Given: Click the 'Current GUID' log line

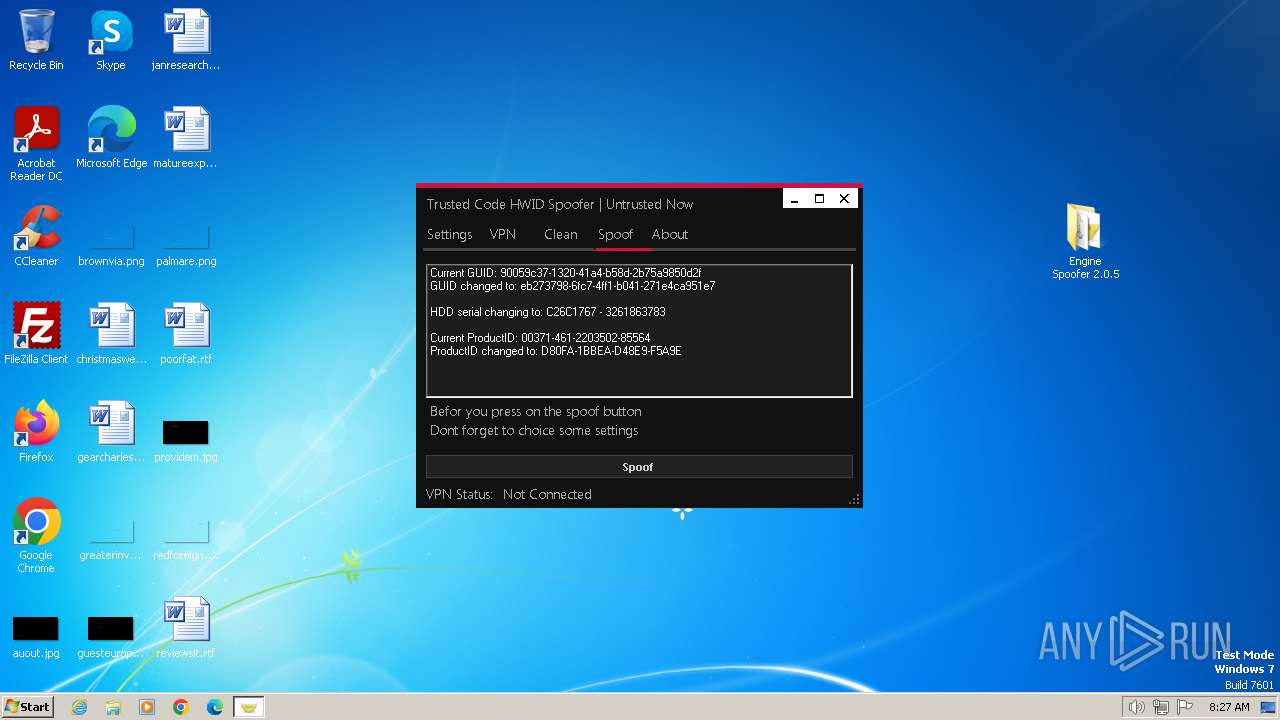Looking at the screenshot, I should pos(566,273).
